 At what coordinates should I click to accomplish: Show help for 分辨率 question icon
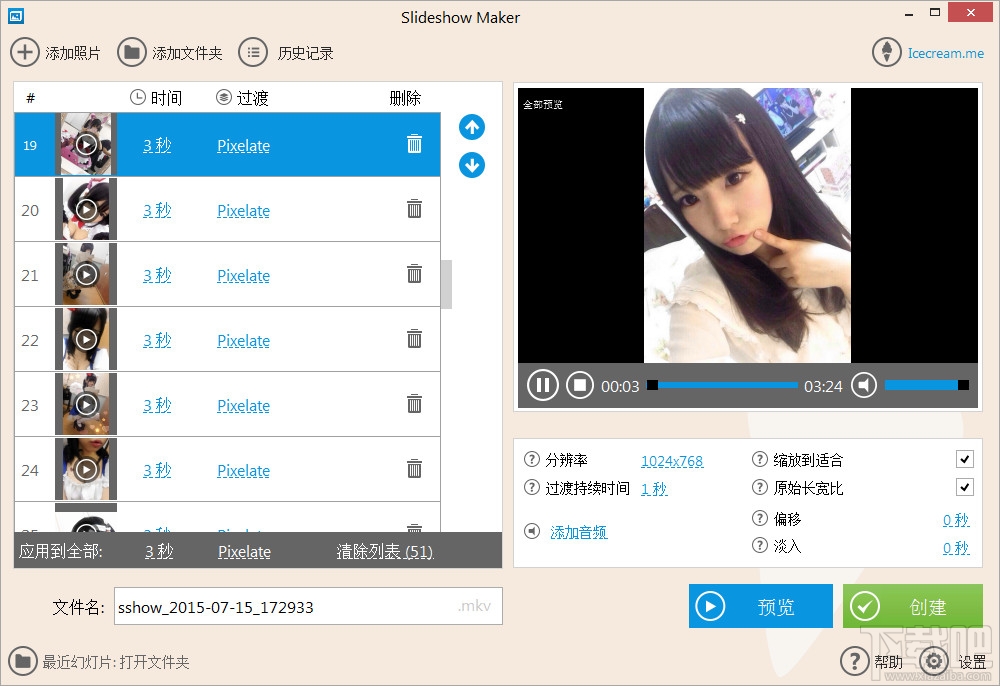[x=531, y=459]
